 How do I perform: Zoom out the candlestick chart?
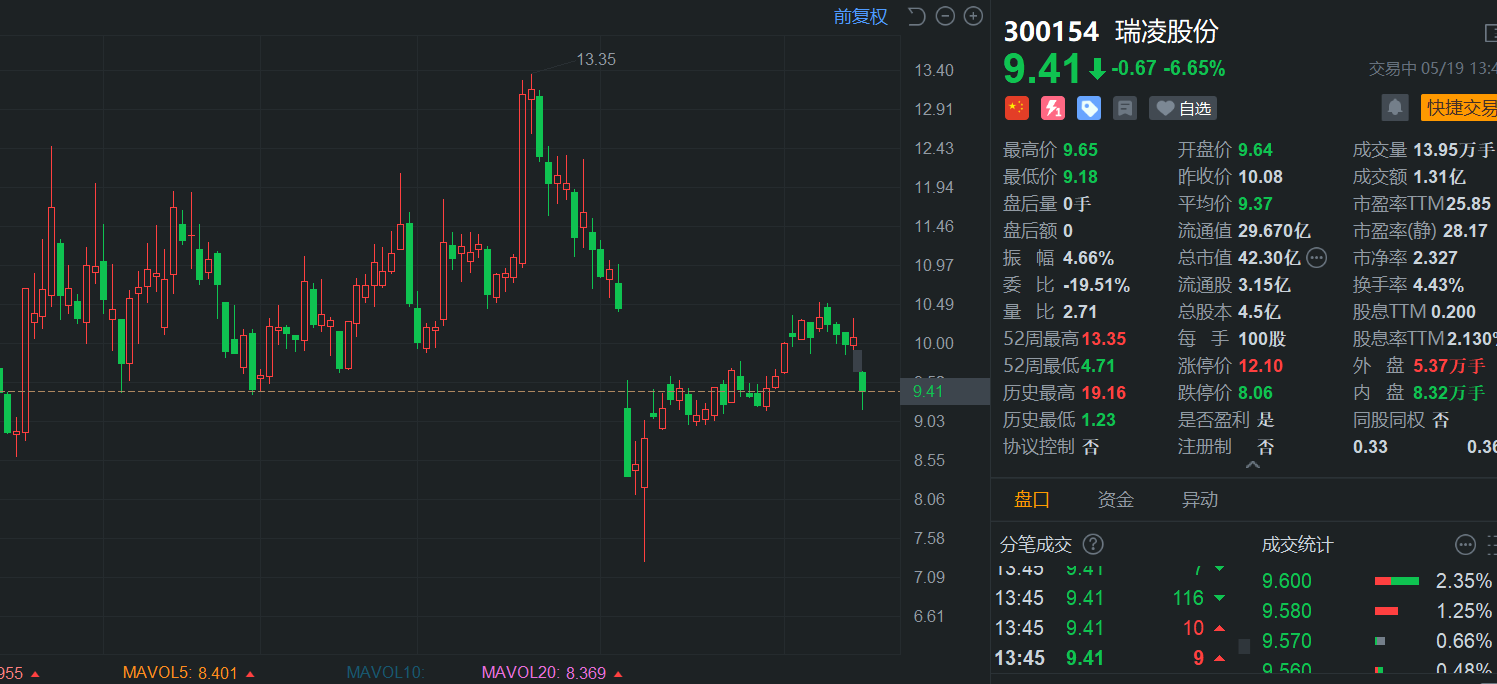tap(945, 16)
